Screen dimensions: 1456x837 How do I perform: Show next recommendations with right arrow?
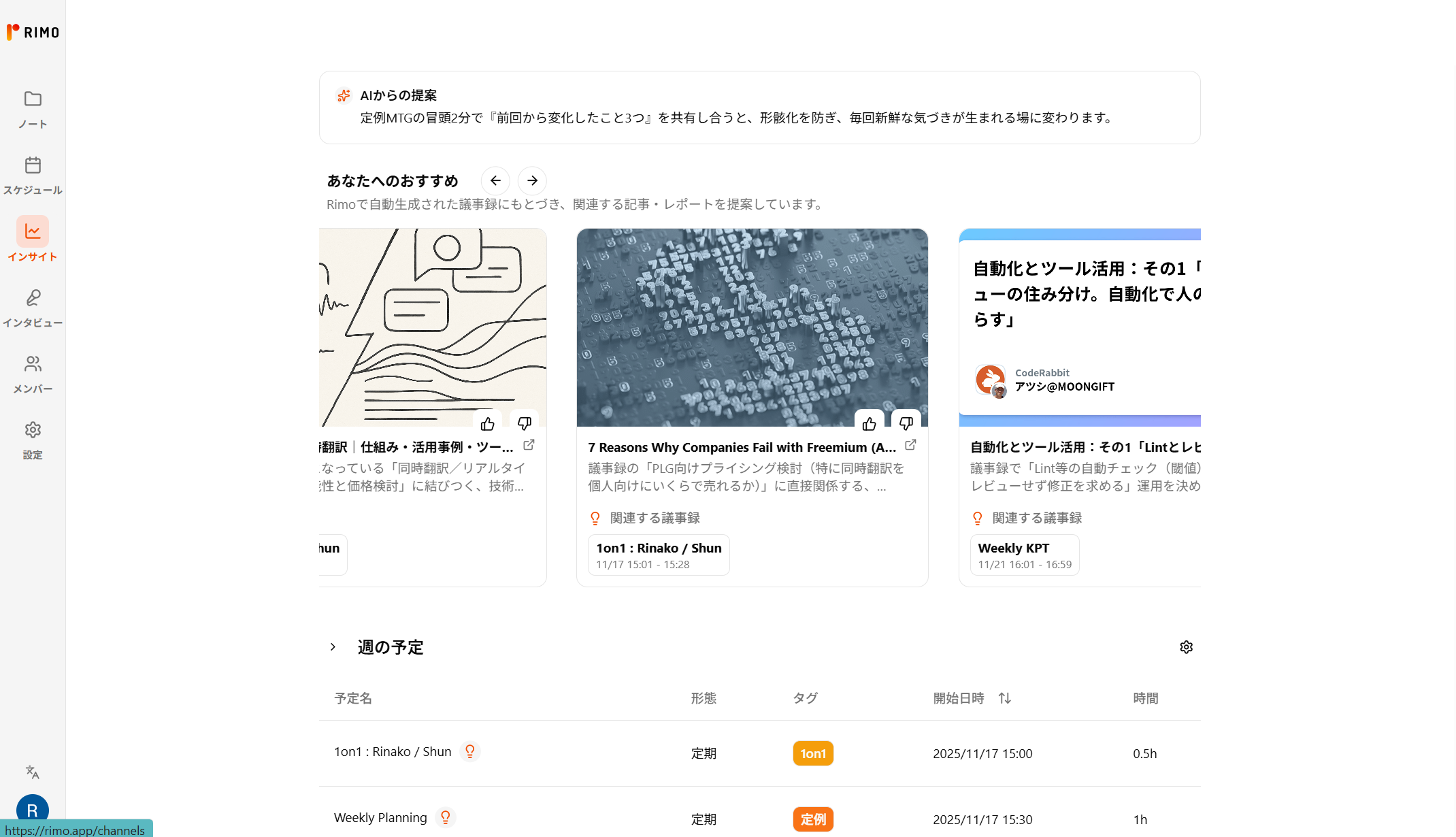532,181
